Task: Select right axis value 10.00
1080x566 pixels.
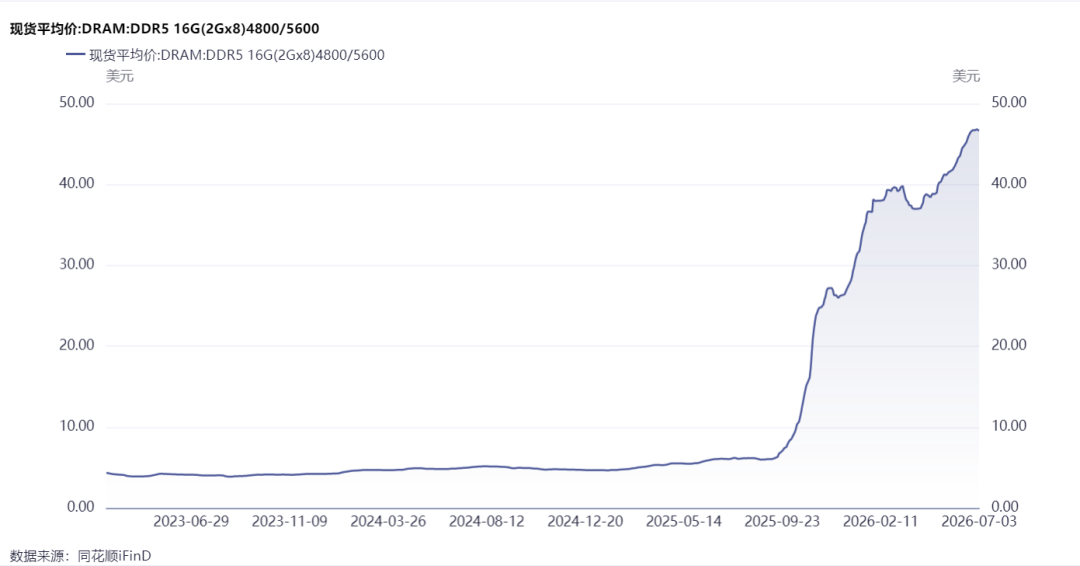Action: 1008,426
